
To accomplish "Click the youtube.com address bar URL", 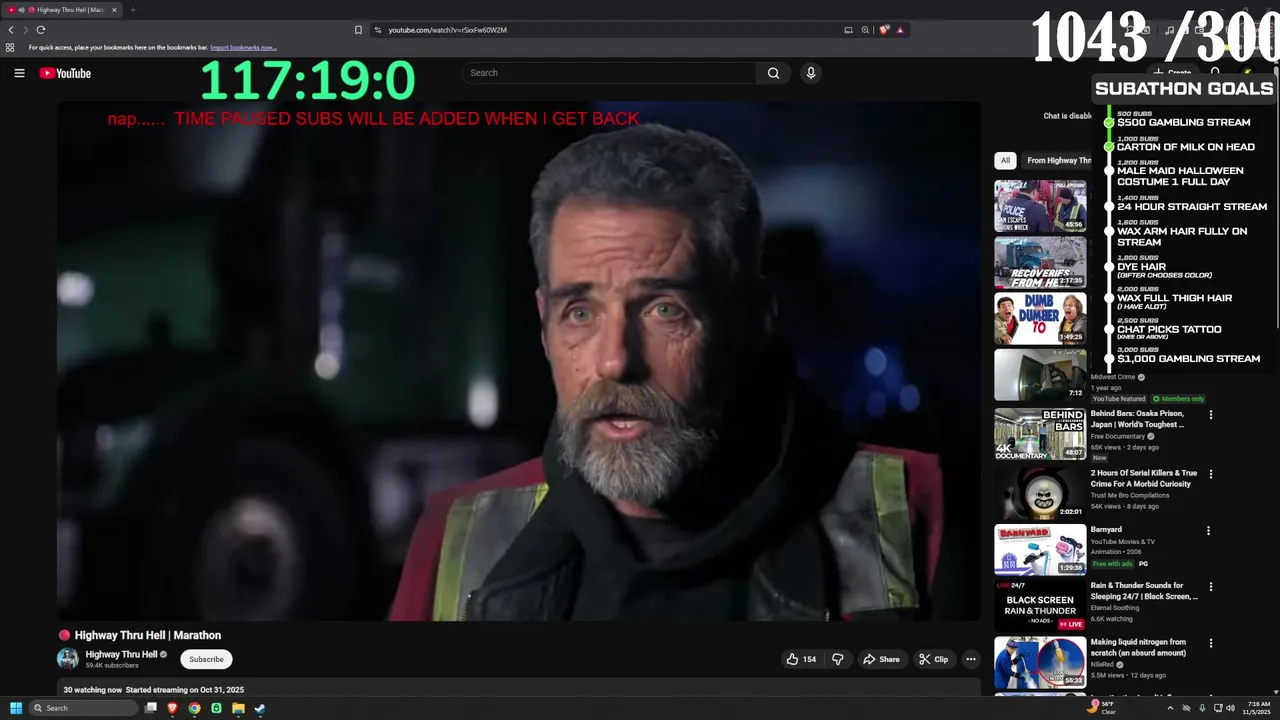I will pos(447,30).
